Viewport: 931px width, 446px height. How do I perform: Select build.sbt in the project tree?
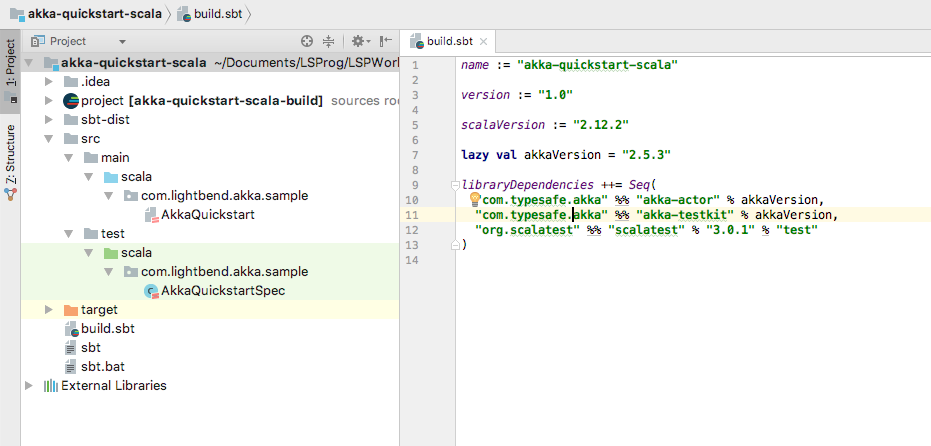[x=108, y=329]
